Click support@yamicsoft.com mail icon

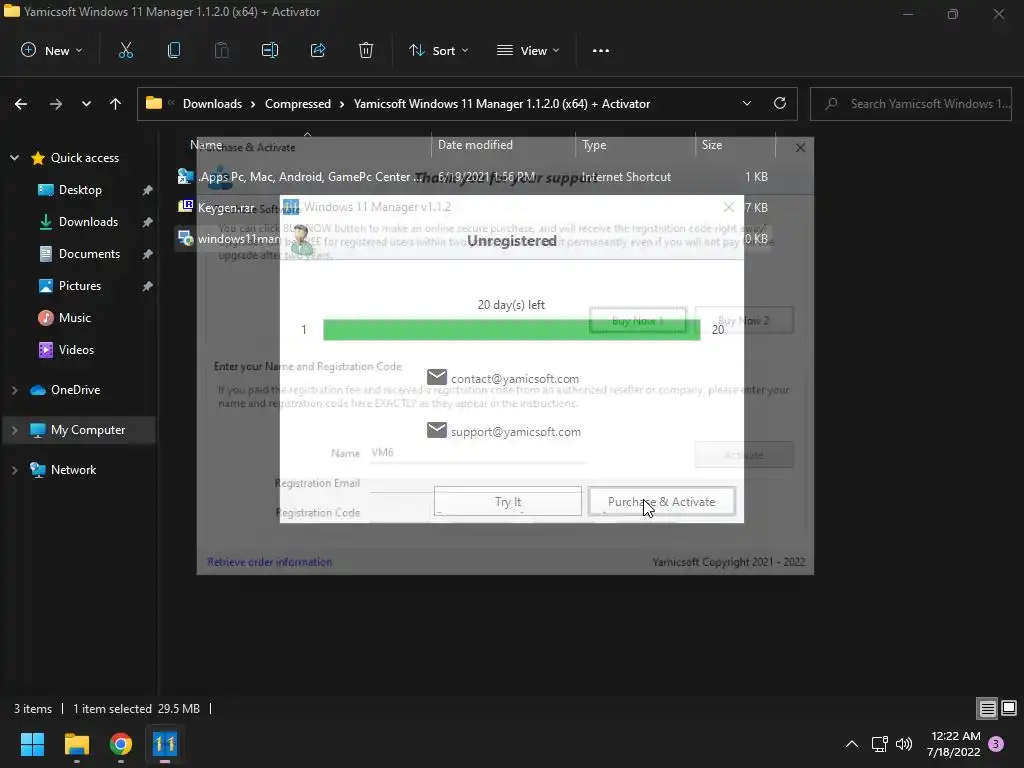(x=436, y=430)
